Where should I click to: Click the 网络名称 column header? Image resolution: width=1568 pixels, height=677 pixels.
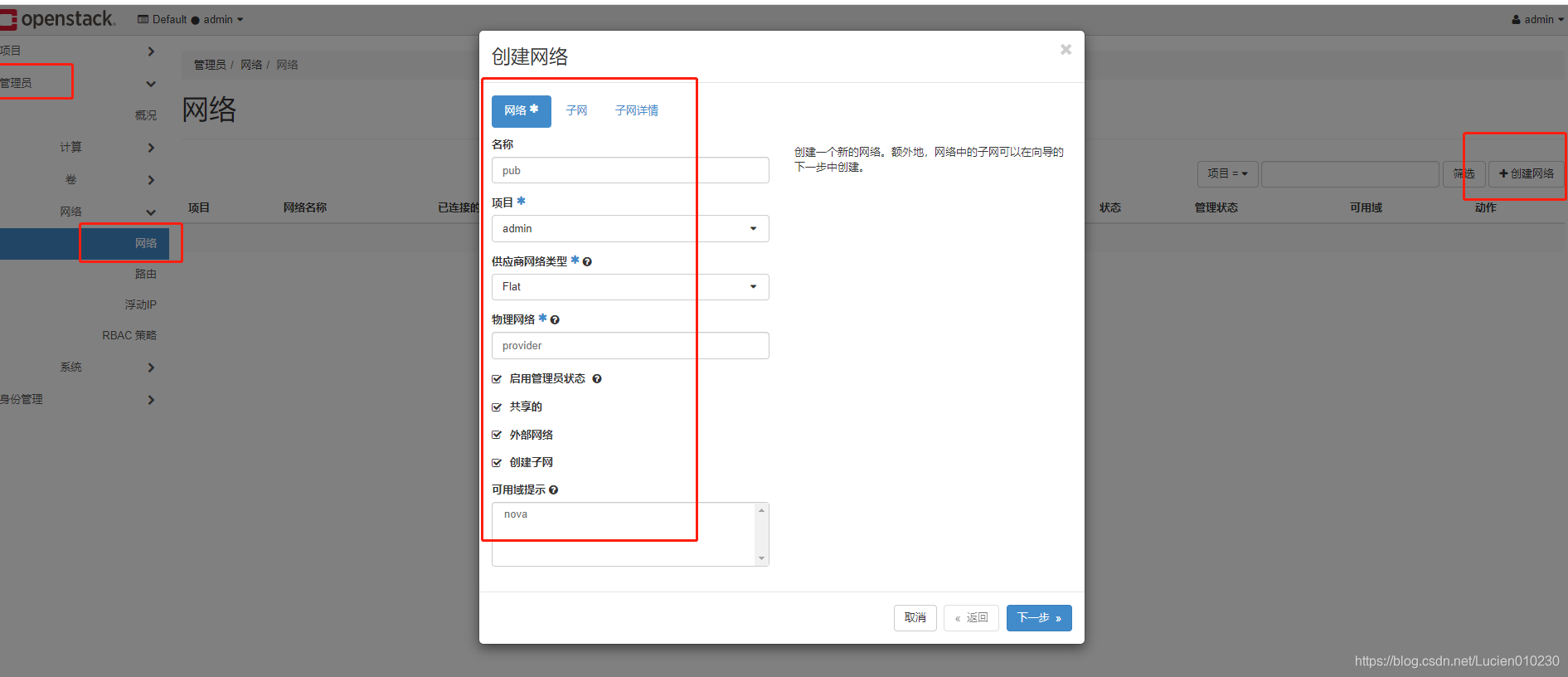pyautogui.click(x=305, y=208)
